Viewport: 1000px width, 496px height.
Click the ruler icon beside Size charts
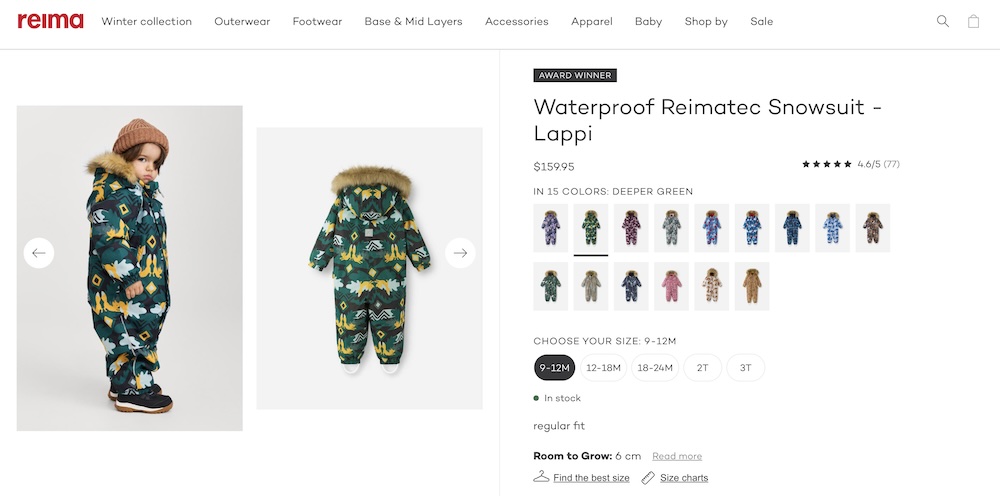pyautogui.click(x=648, y=478)
